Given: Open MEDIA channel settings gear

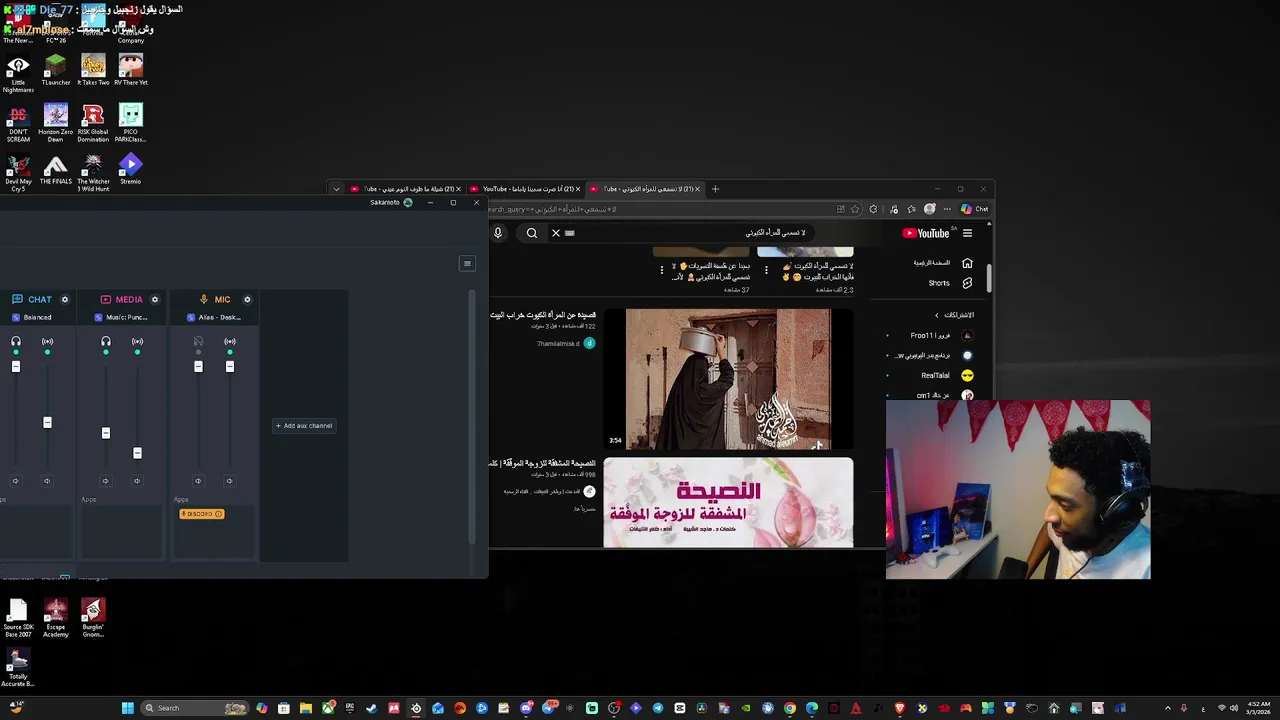Looking at the screenshot, I should (154, 299).
